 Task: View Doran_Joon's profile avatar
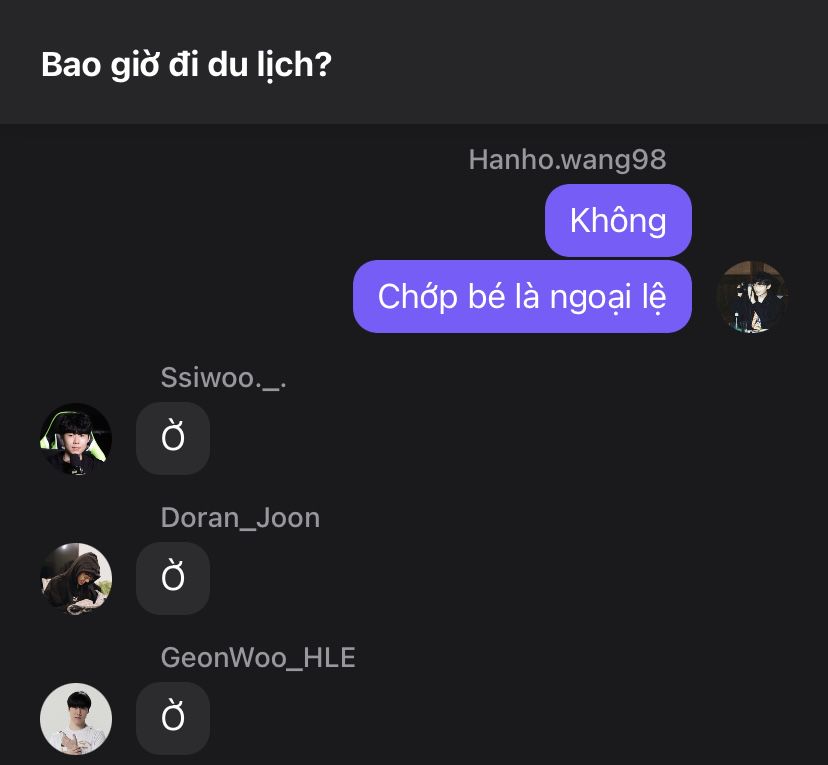tap(76, 579)
